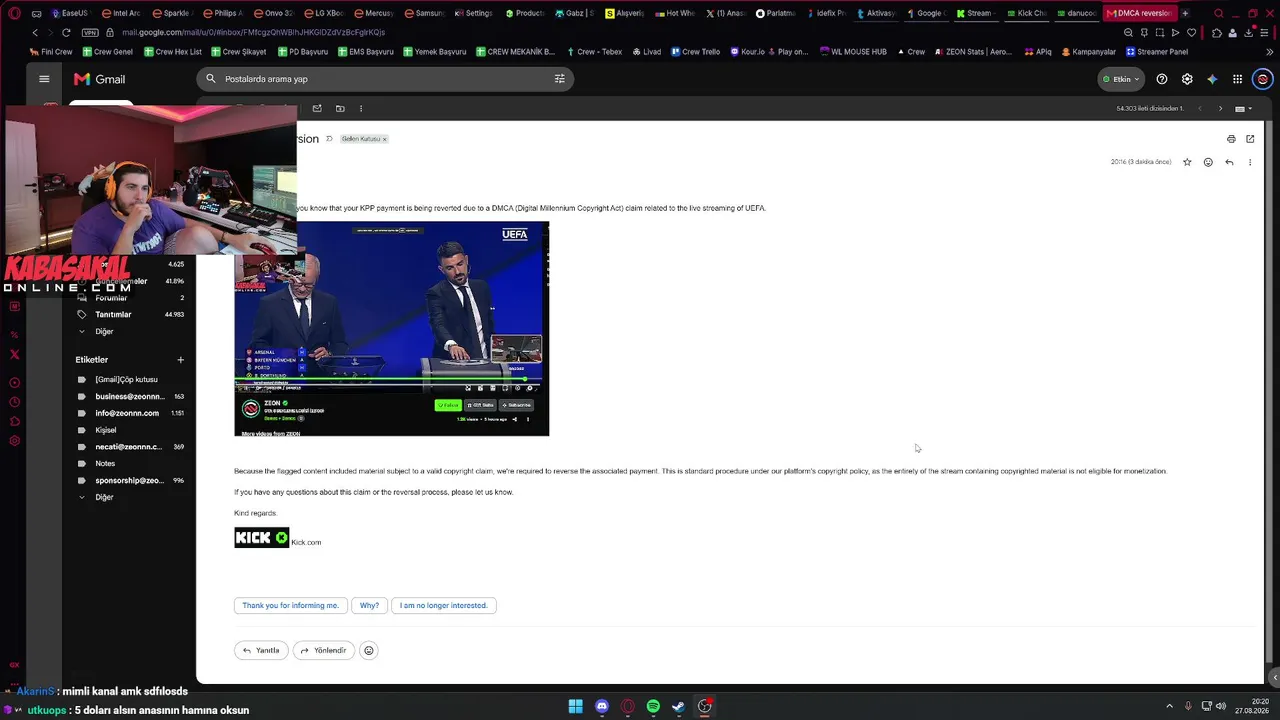
Task: Star the DMCA reversion email
Action: [1187, 162]
